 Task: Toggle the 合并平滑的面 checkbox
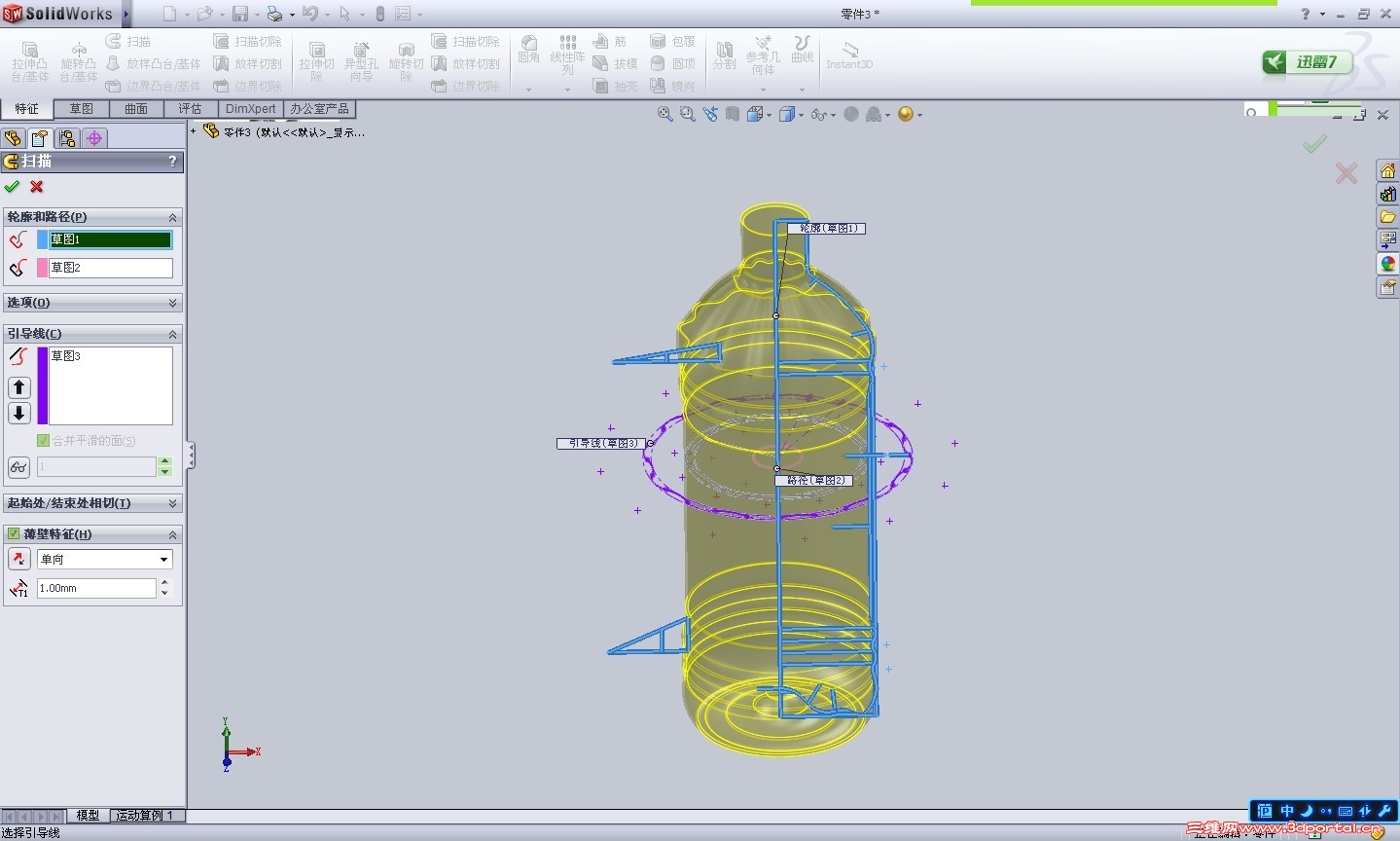point(43,441)
